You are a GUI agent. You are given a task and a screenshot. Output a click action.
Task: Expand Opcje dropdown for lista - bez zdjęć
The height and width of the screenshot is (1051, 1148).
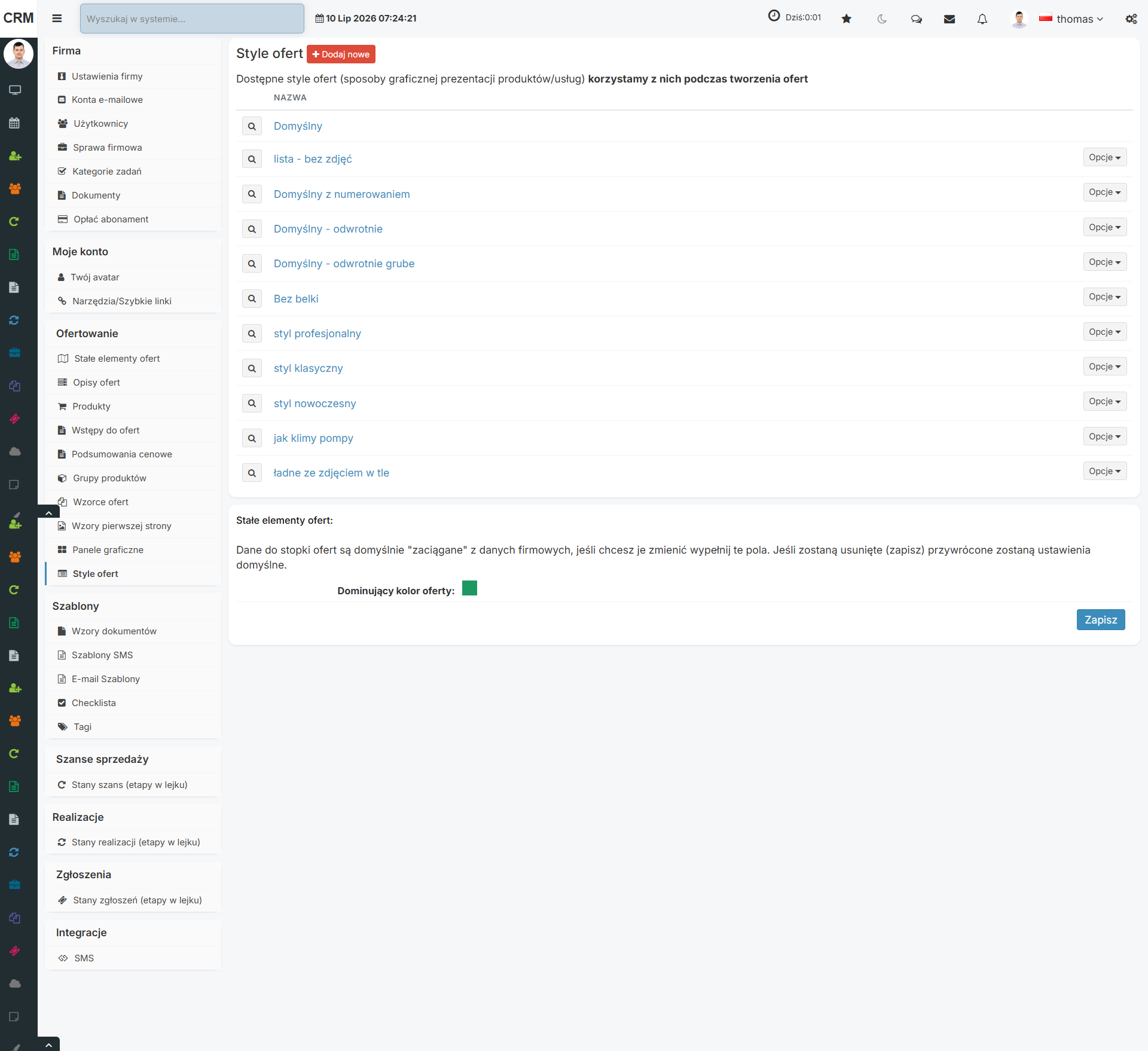pos(1104,157)
